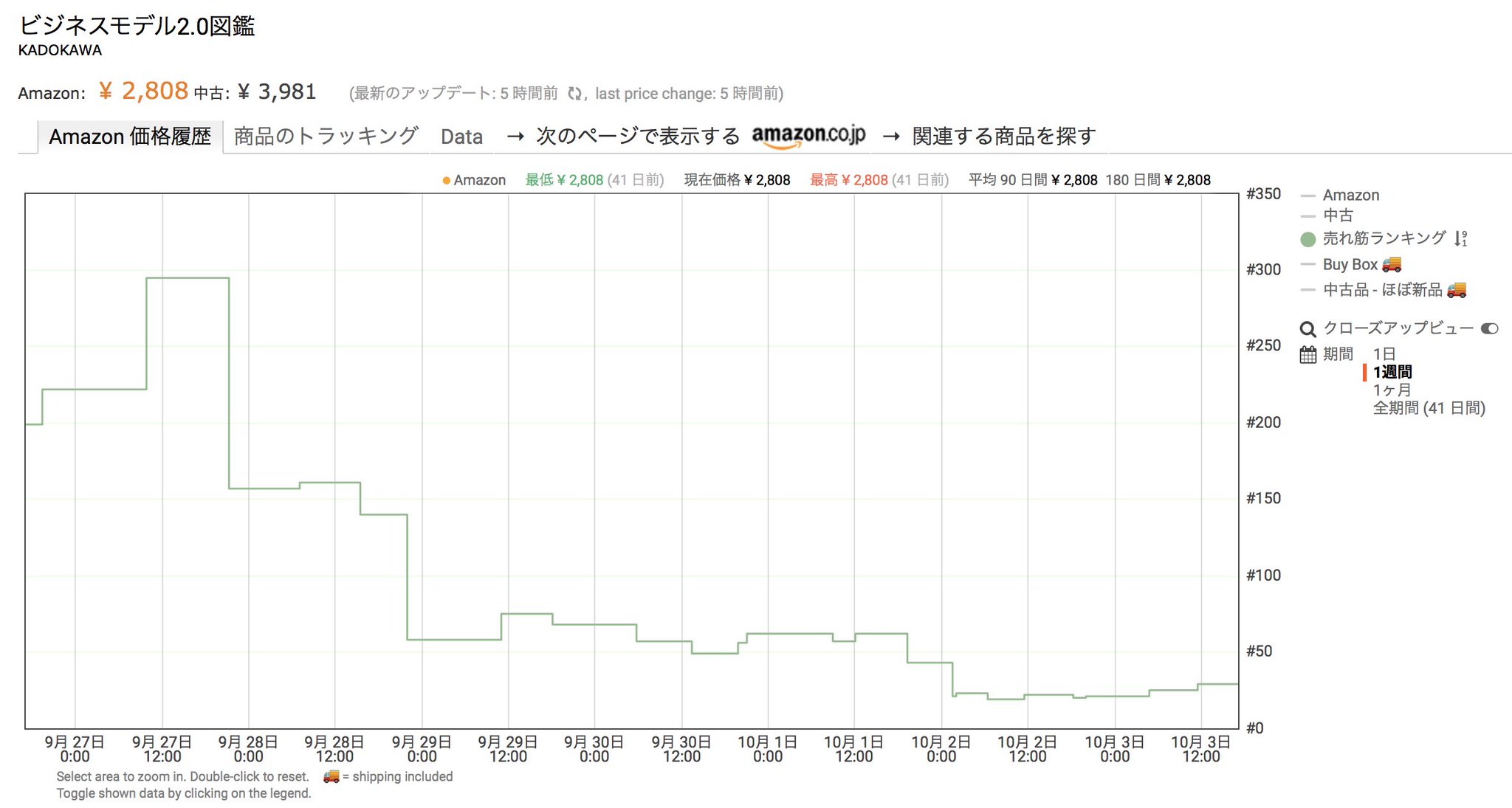Click the calendar period icon
The height and width of the screenshot is (808, 1512).
[1307, 355]
